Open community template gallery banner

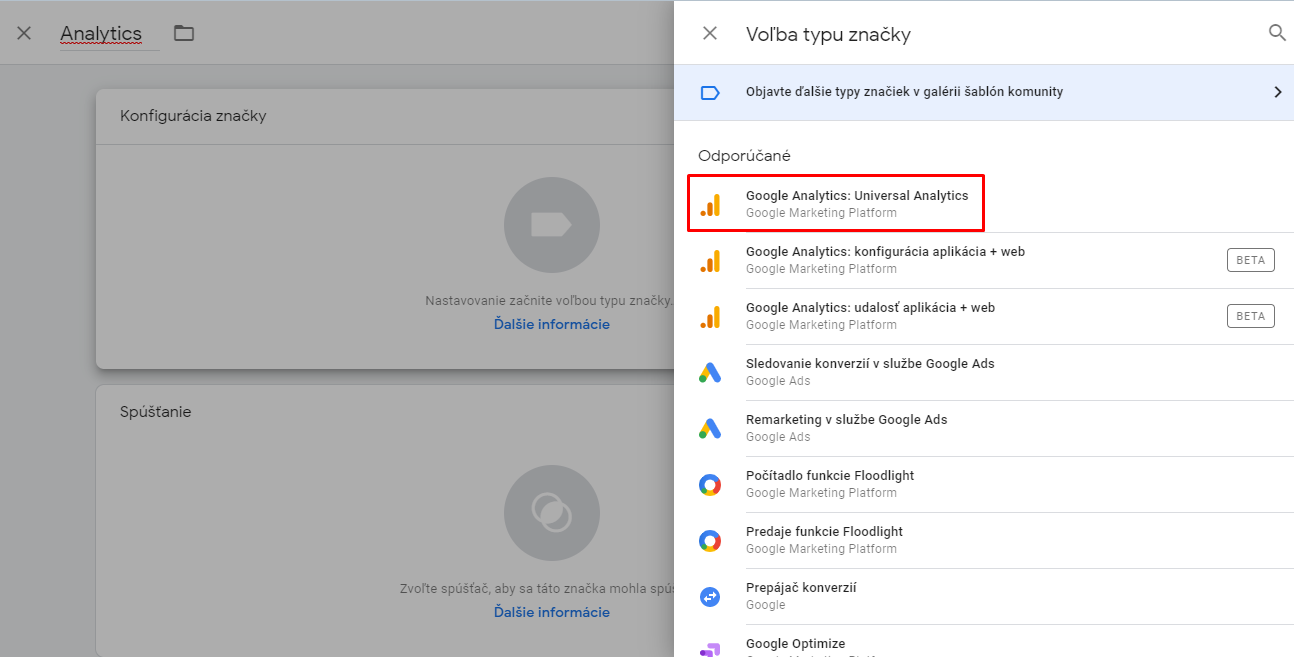pyautogui.click(x=984, y=92)
